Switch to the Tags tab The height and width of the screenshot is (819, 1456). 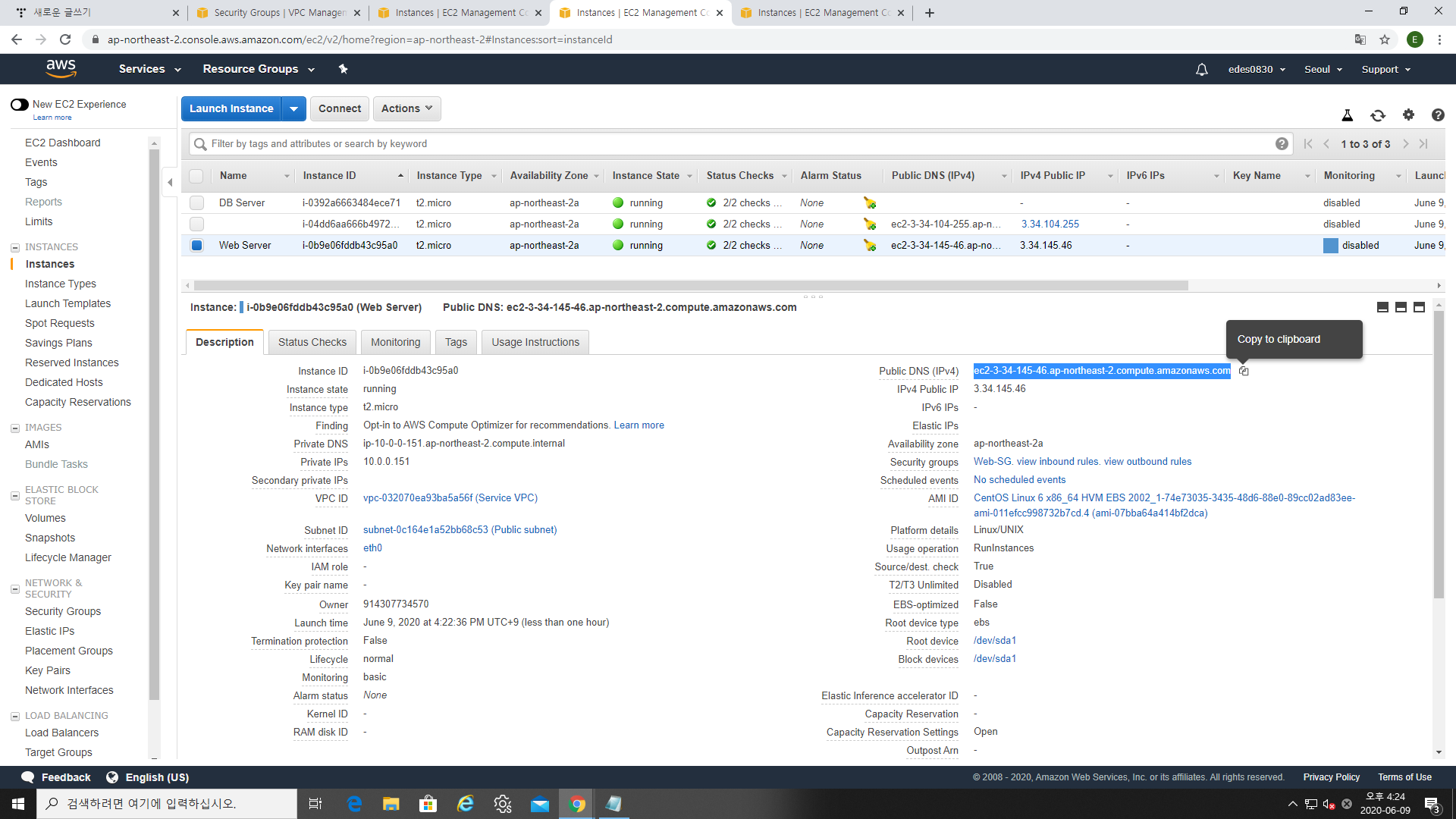(x=456, y=342)
